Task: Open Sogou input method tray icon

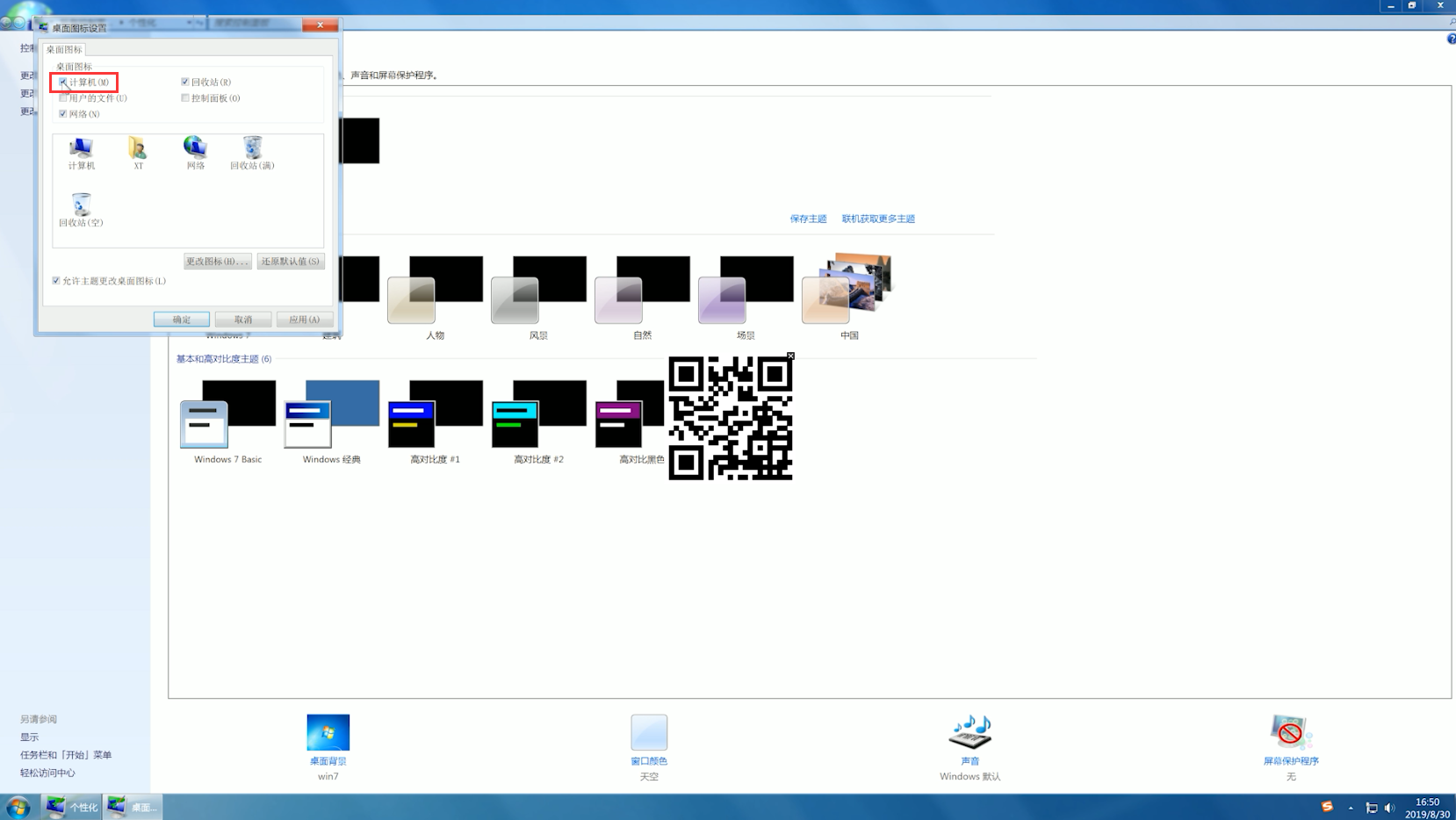Action: pos(1327,807)
